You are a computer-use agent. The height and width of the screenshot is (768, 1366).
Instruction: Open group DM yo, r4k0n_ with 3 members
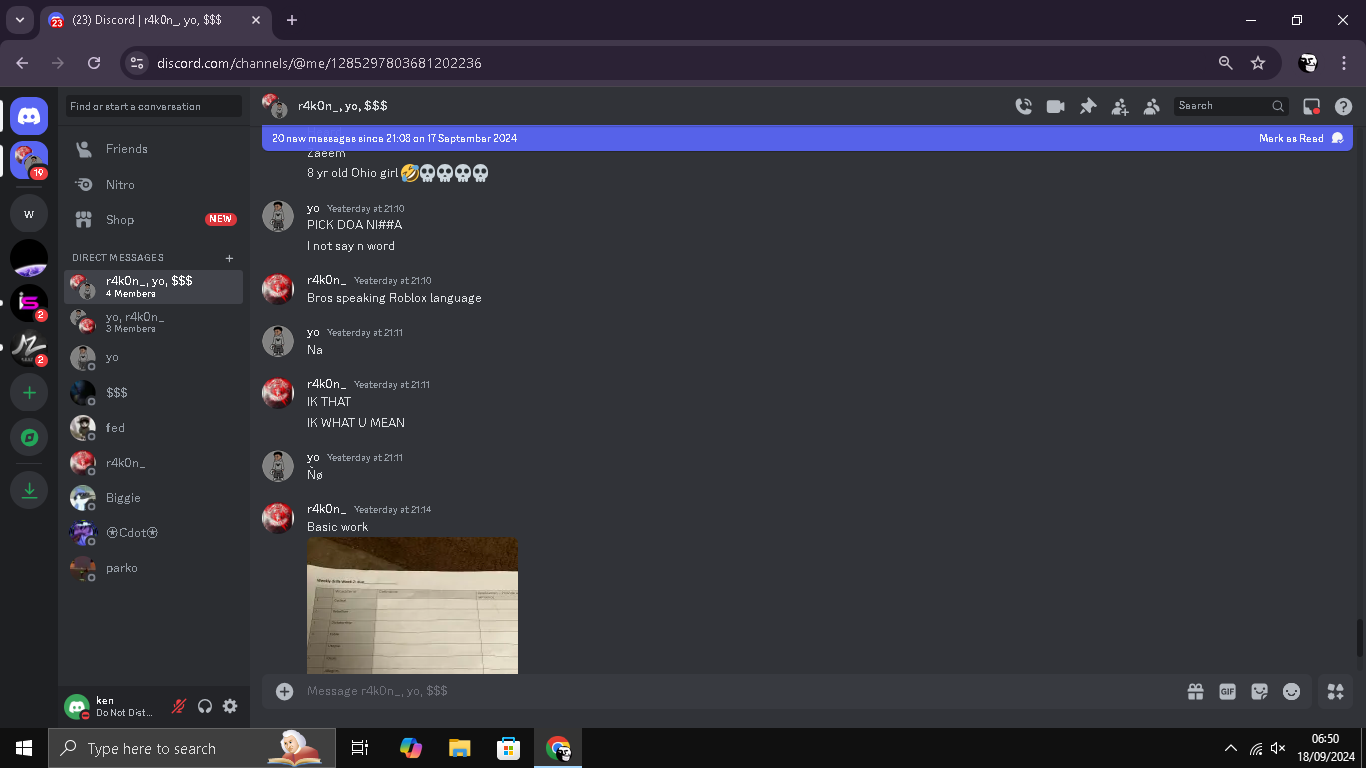(x=153, y=322)
